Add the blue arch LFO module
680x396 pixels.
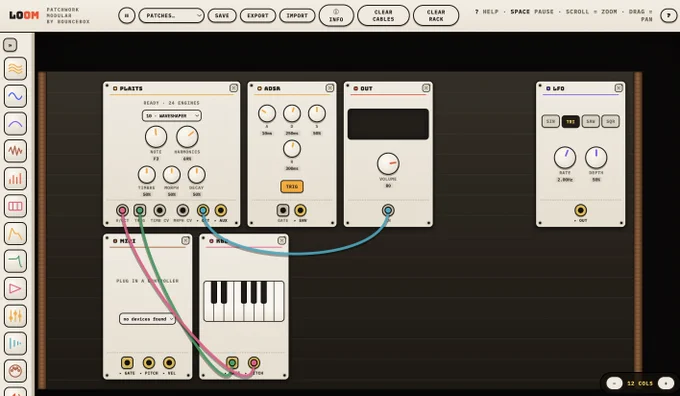tap(15, 124)
